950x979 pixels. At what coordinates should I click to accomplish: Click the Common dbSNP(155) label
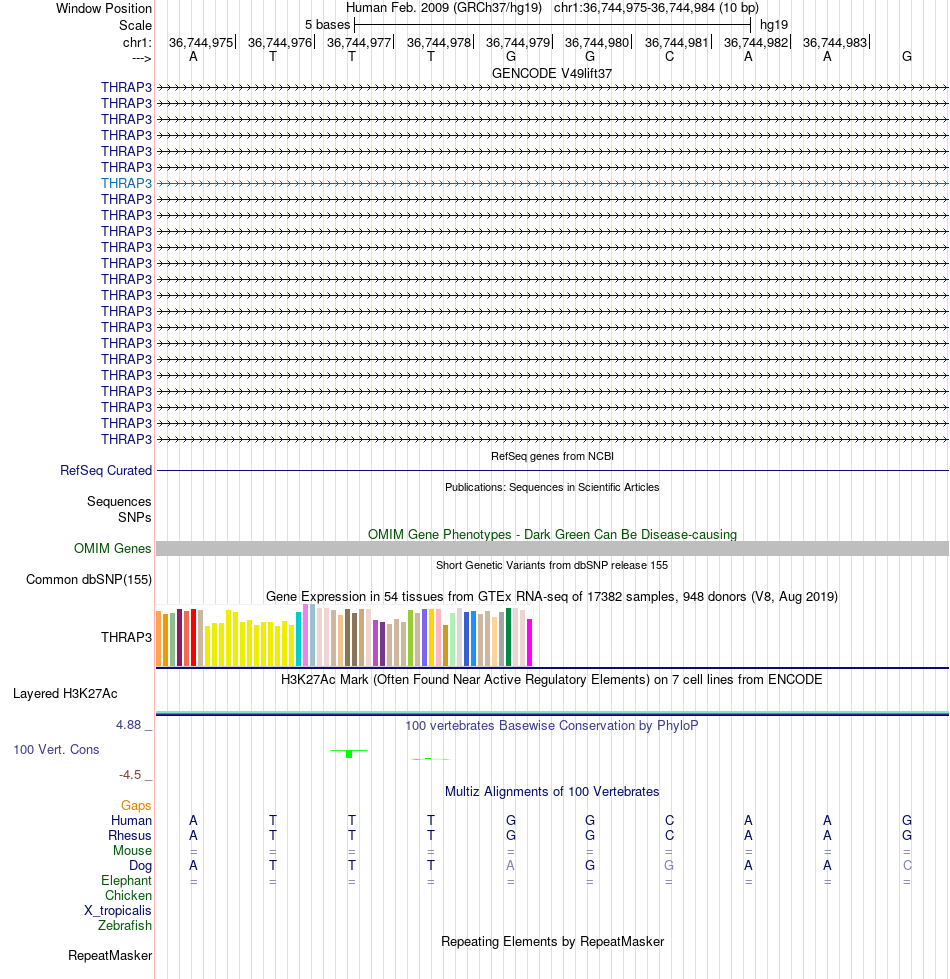[89, 579]
